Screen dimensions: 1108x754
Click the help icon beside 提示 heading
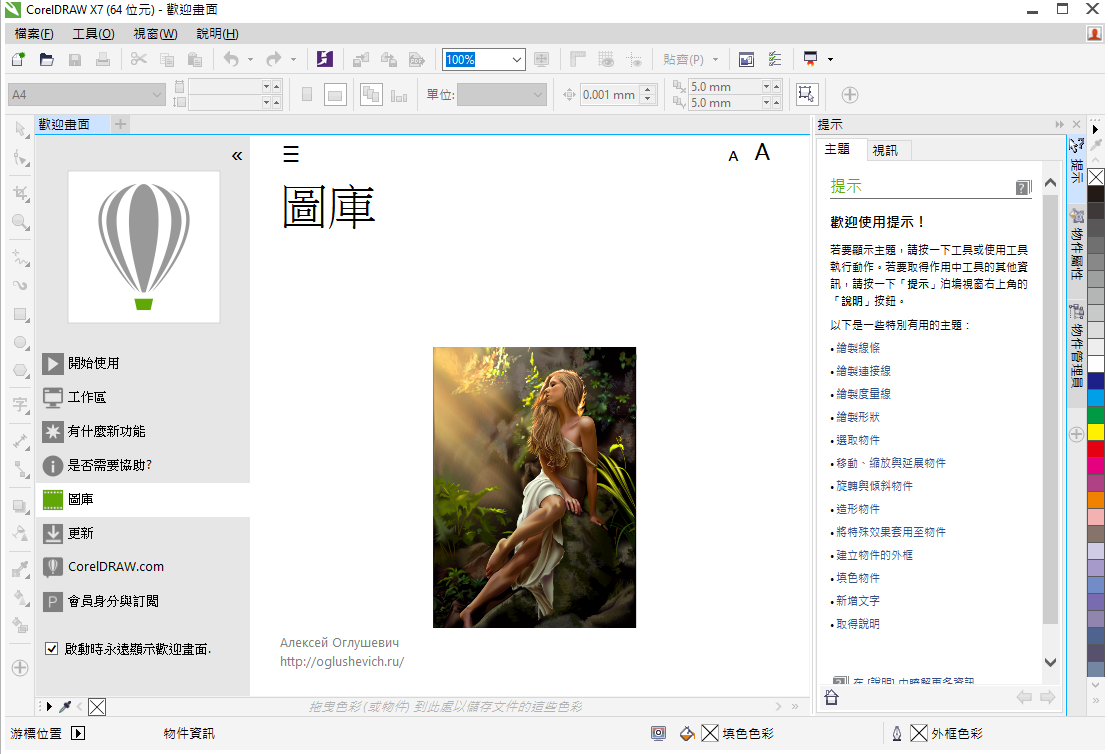click(x=1022, y=187)
